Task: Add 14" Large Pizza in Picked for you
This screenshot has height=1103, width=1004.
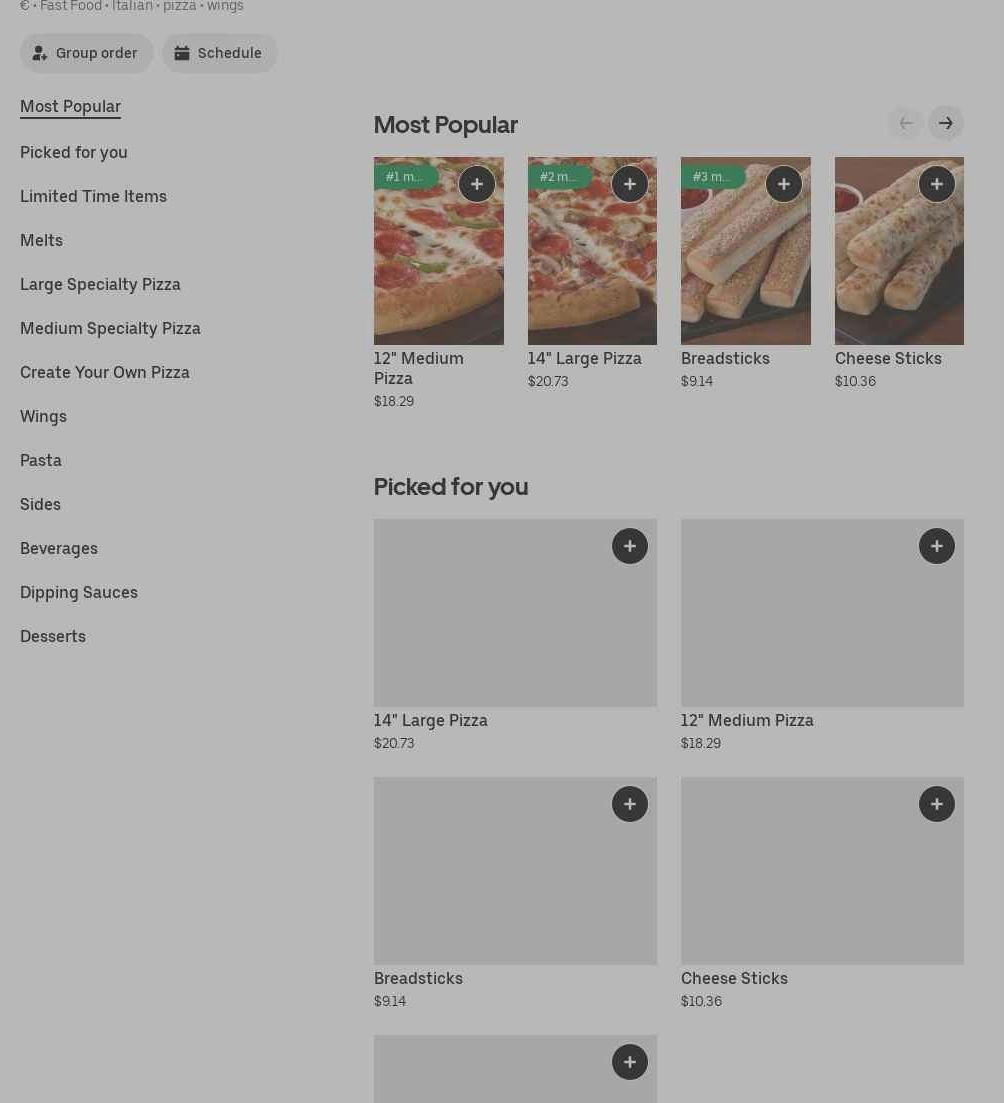Action: pyautogui.click(x=629, y=546)
